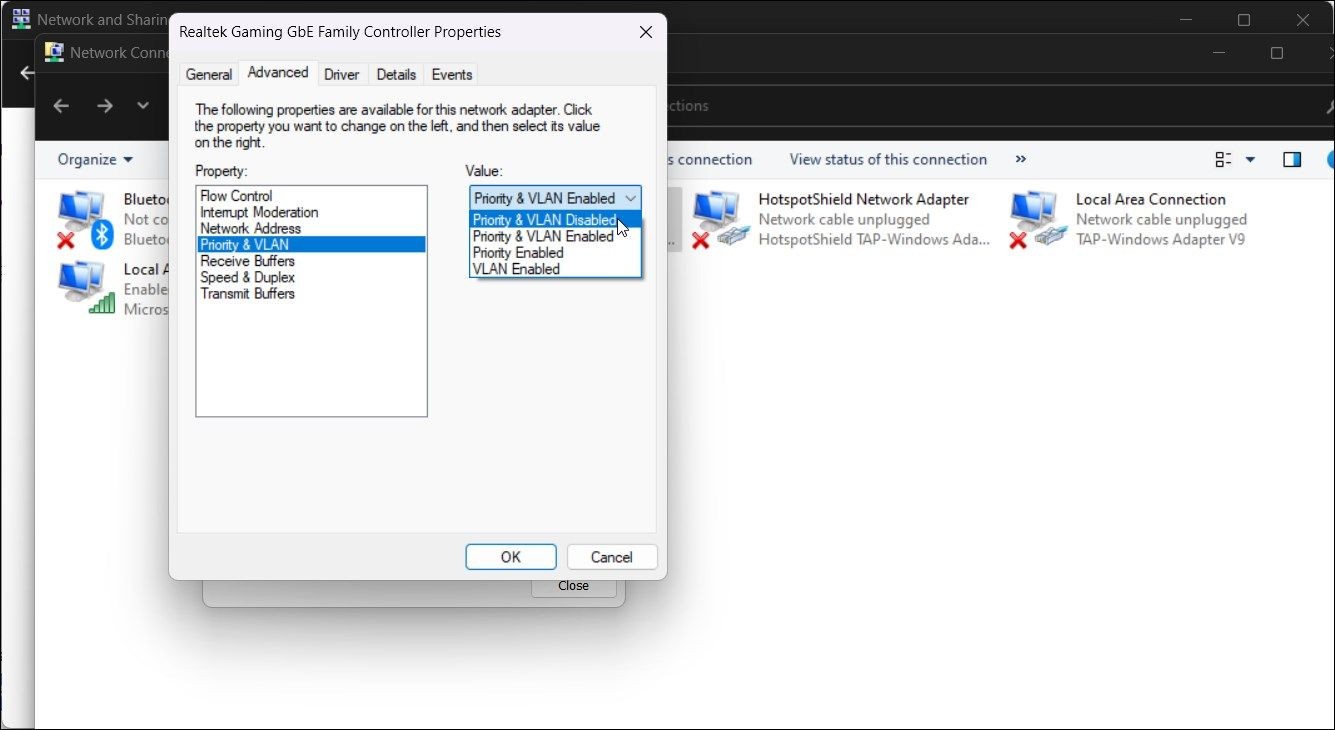
Task: Select Receive Buffers property
Action: [x=311, y=261]
